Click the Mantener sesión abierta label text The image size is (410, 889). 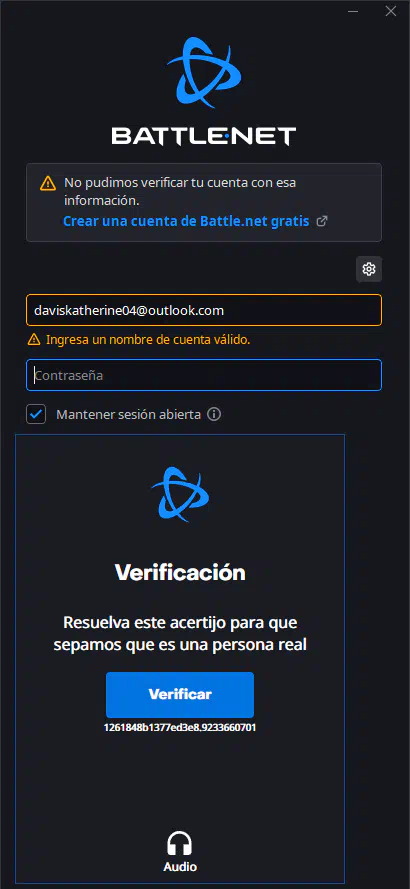click(128, 414)
